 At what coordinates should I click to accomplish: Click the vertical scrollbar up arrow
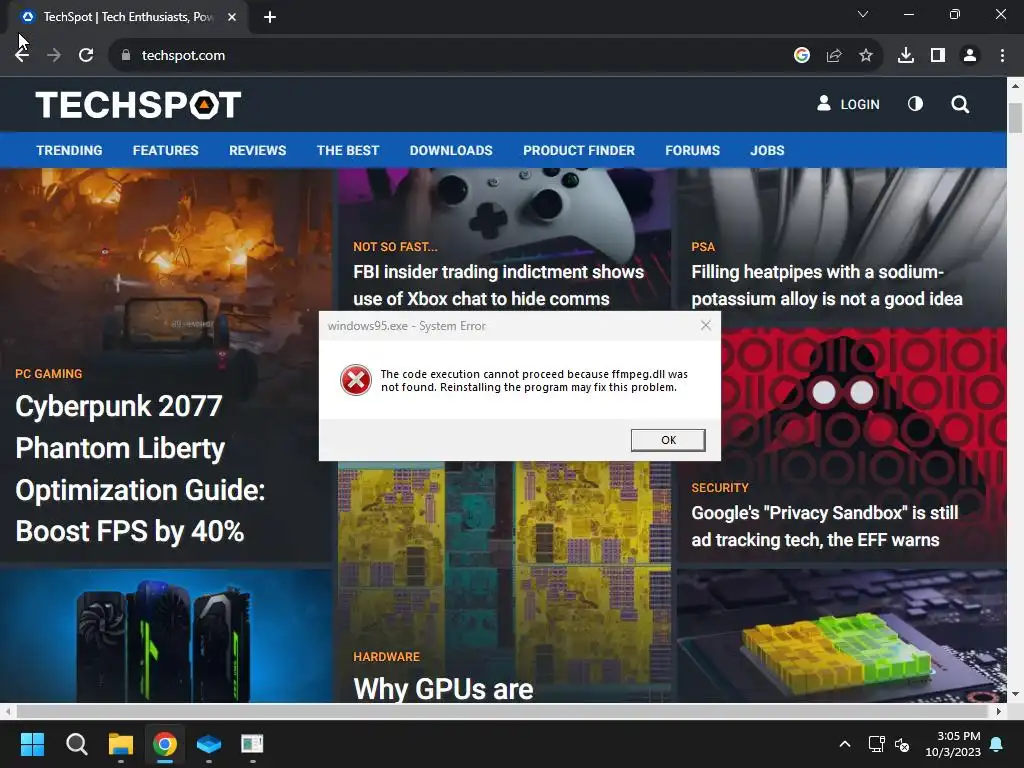click(x=1015, y=86)
